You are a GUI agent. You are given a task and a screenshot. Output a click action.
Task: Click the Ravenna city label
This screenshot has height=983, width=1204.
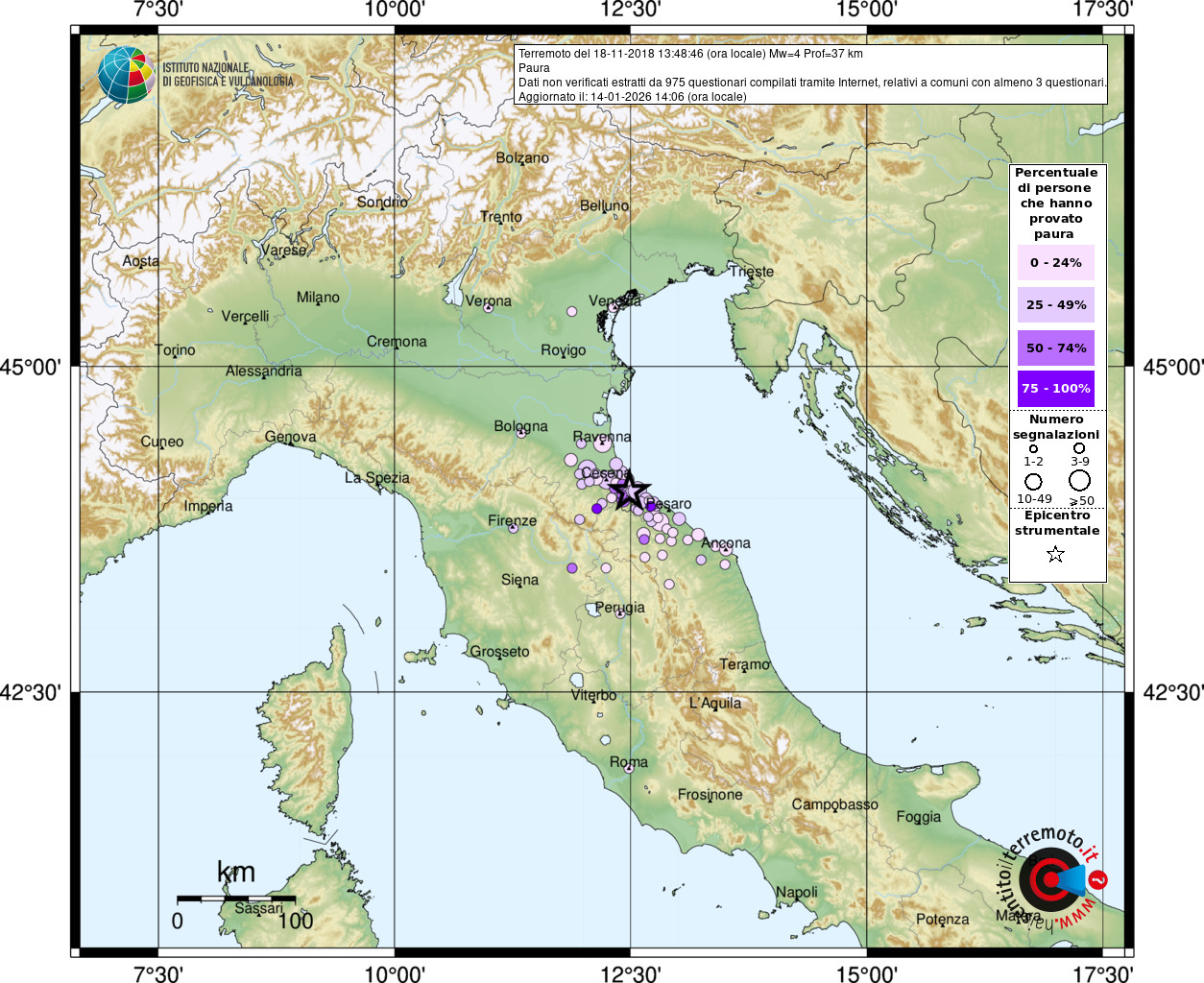coord(602,437)
